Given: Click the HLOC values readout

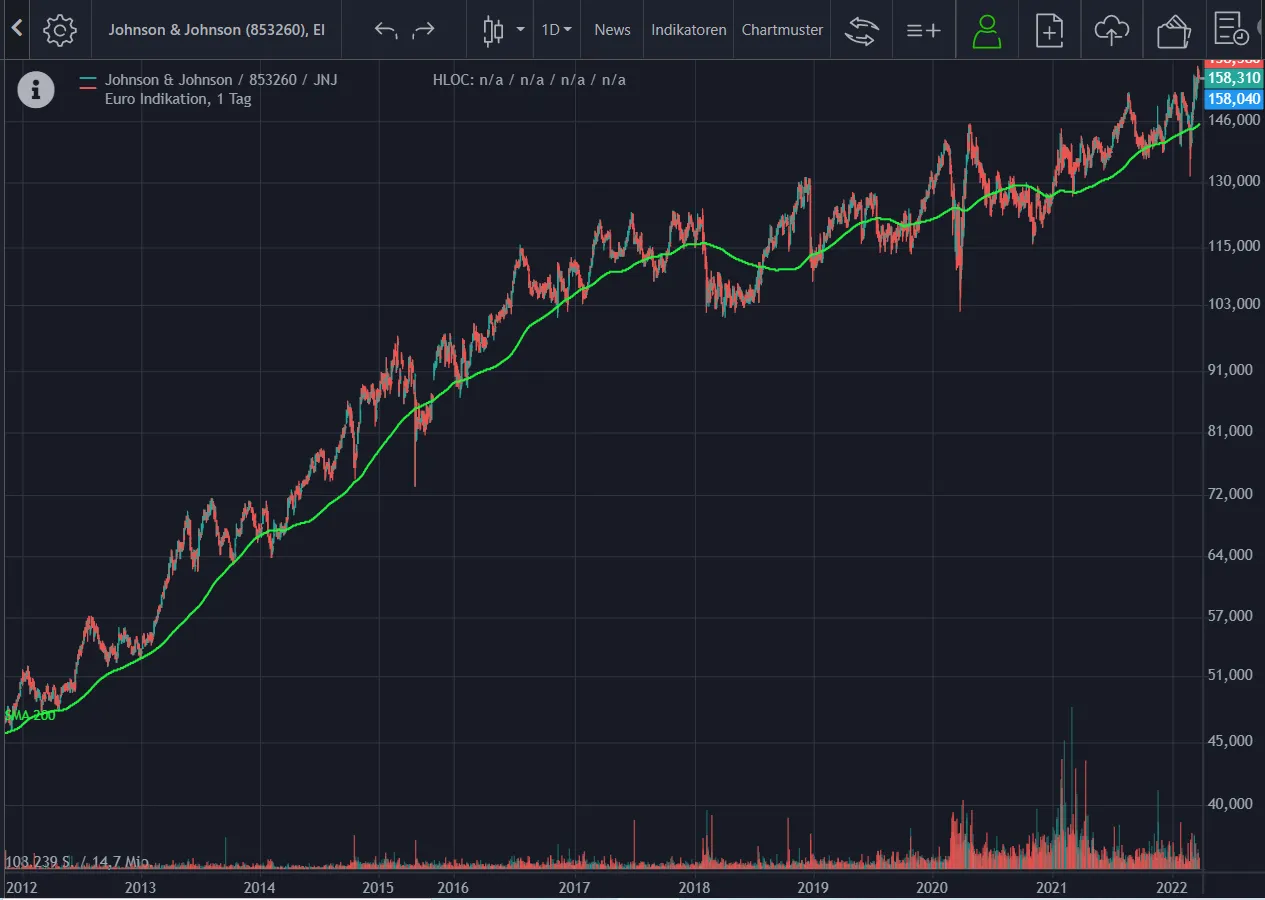Looking at the screenshot, I should click(529, 80).
